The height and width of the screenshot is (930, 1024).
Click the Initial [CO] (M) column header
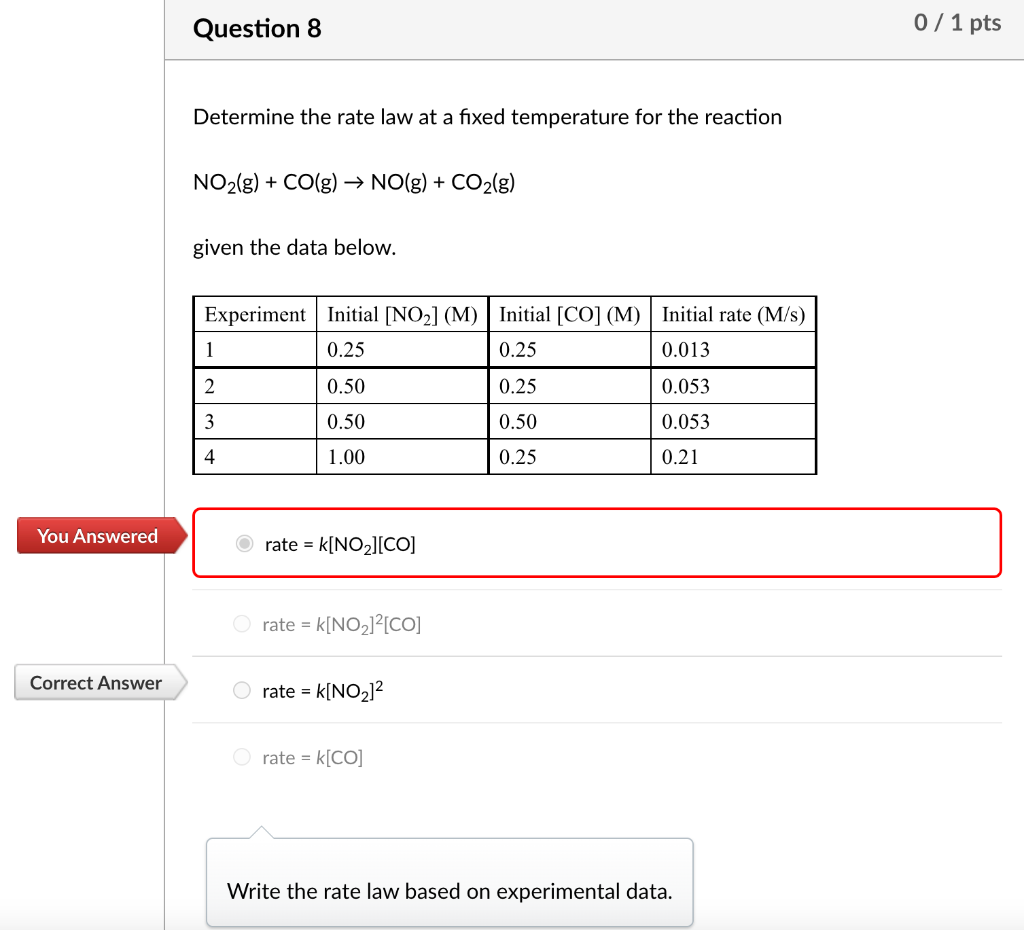(569, 315)
